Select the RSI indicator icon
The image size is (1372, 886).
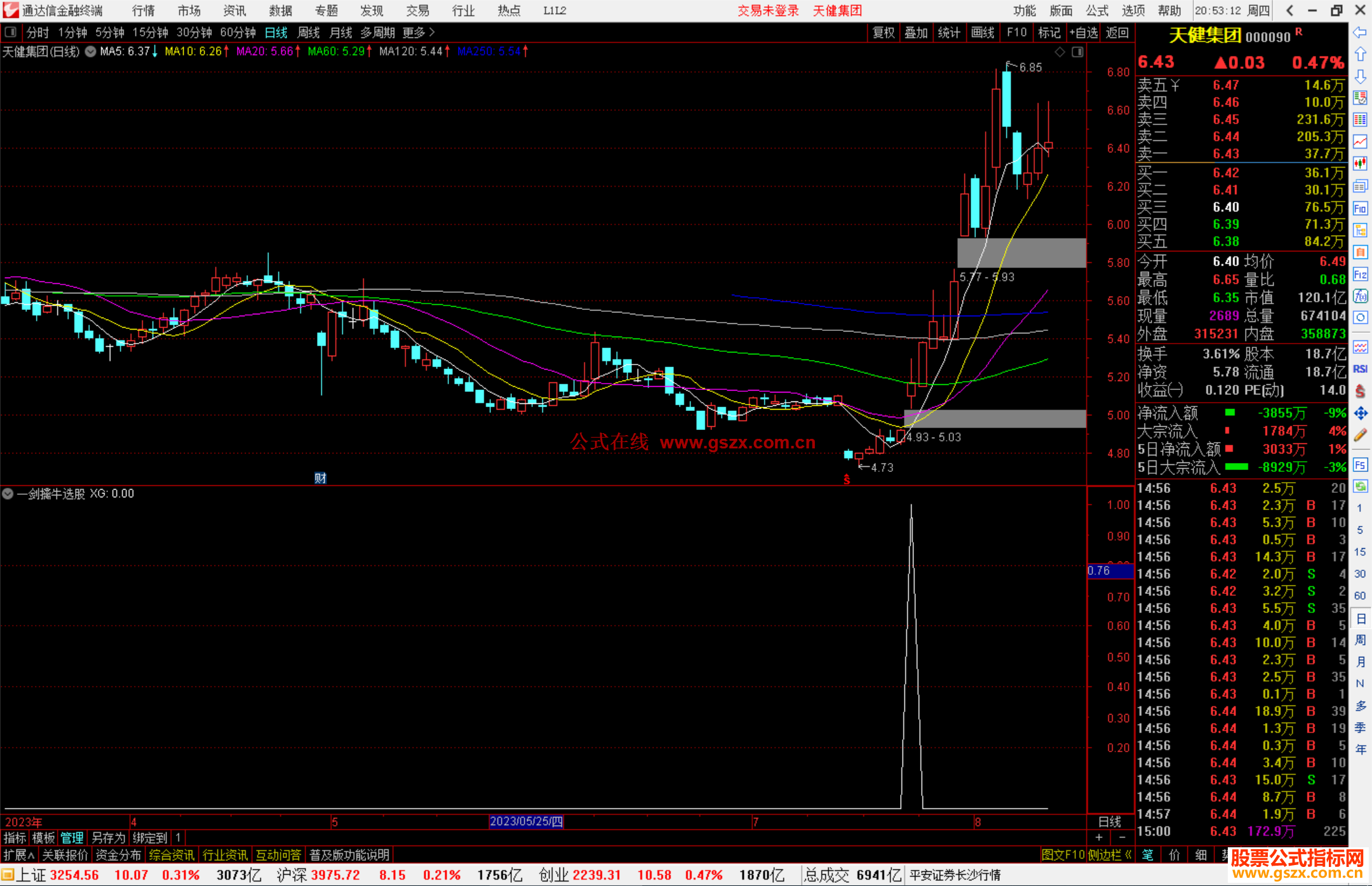[x=1360, y=369]
